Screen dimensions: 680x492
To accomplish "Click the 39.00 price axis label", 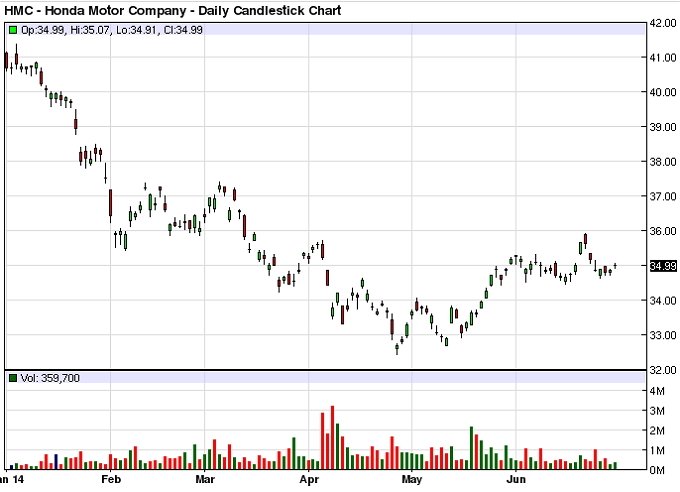I will pos(663,127).
